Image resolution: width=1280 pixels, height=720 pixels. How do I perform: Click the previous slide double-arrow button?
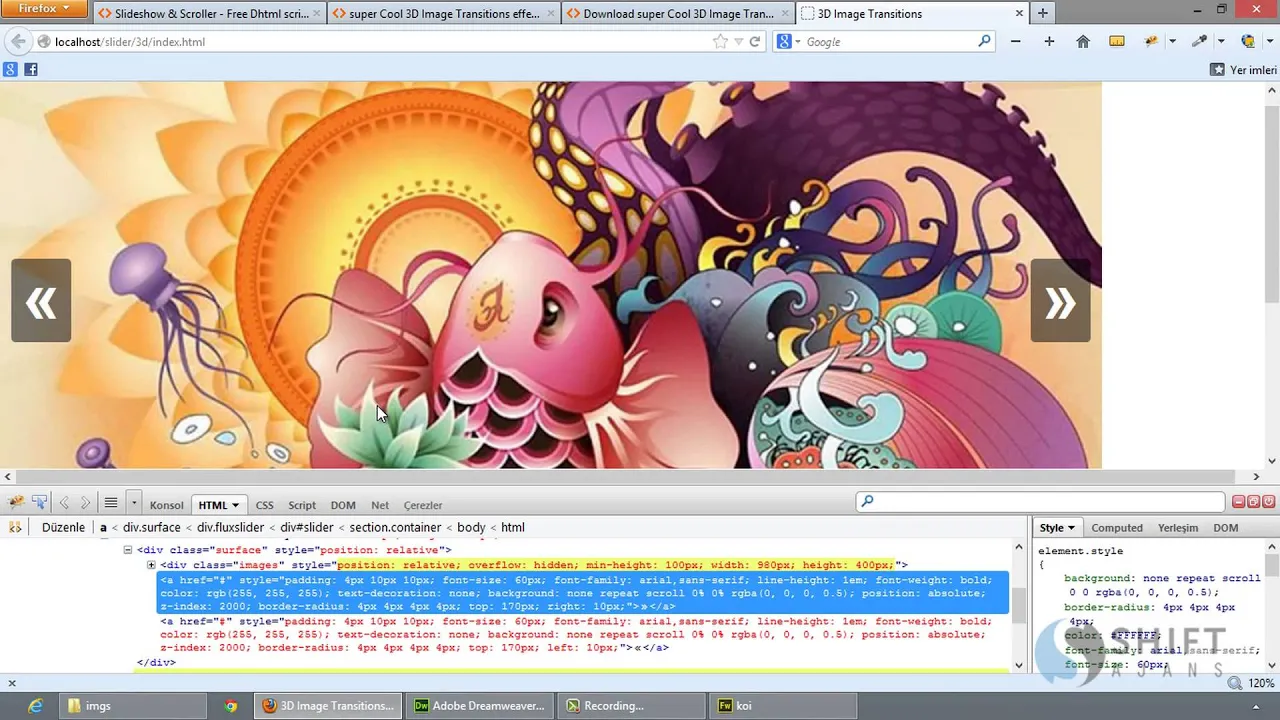(x=41, y=301)
